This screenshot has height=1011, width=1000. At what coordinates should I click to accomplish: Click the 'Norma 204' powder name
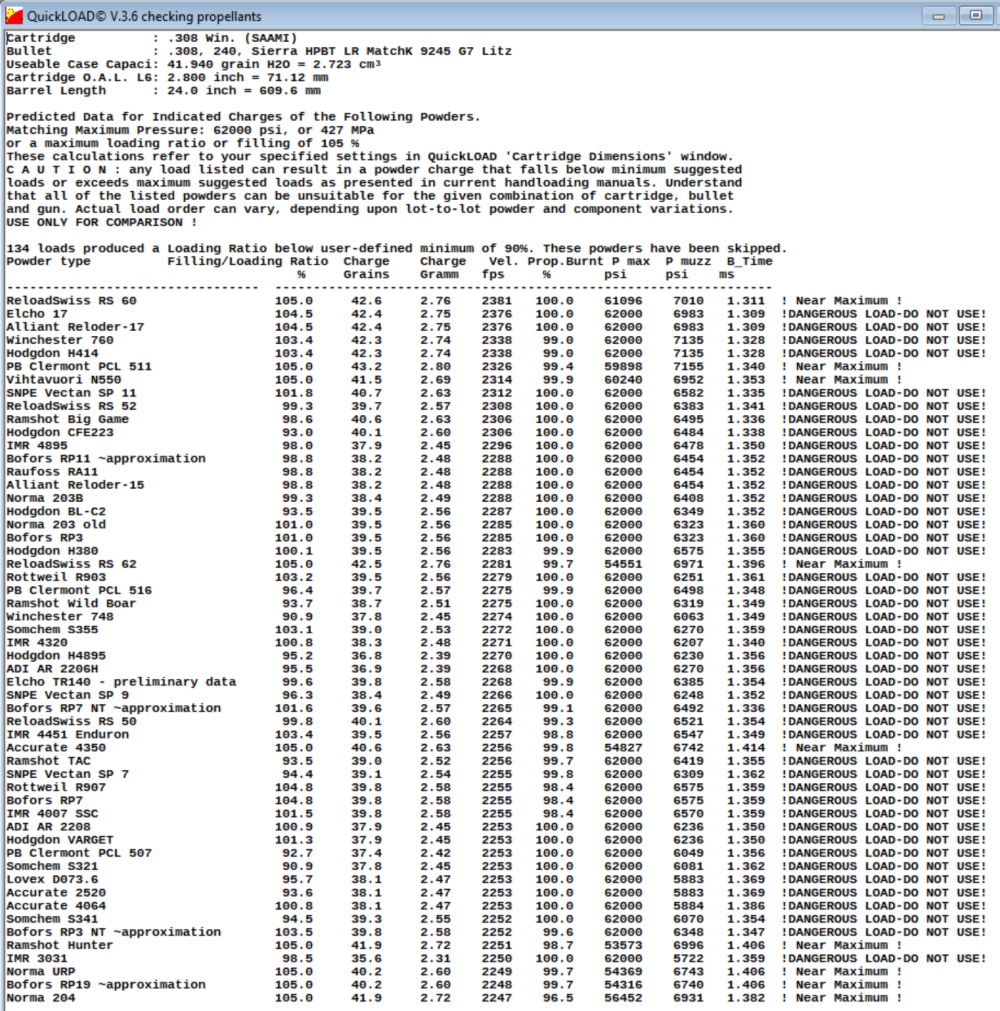41,998
